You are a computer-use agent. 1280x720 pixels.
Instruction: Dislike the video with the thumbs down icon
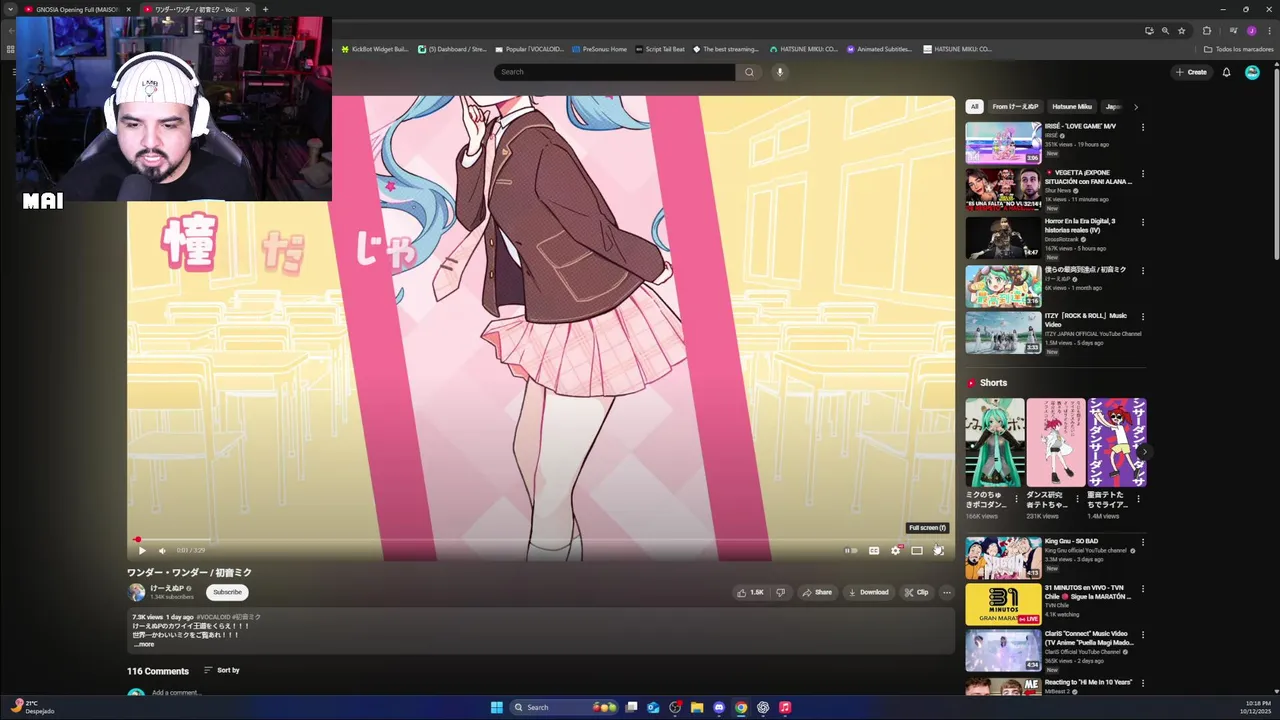point(781,592)
